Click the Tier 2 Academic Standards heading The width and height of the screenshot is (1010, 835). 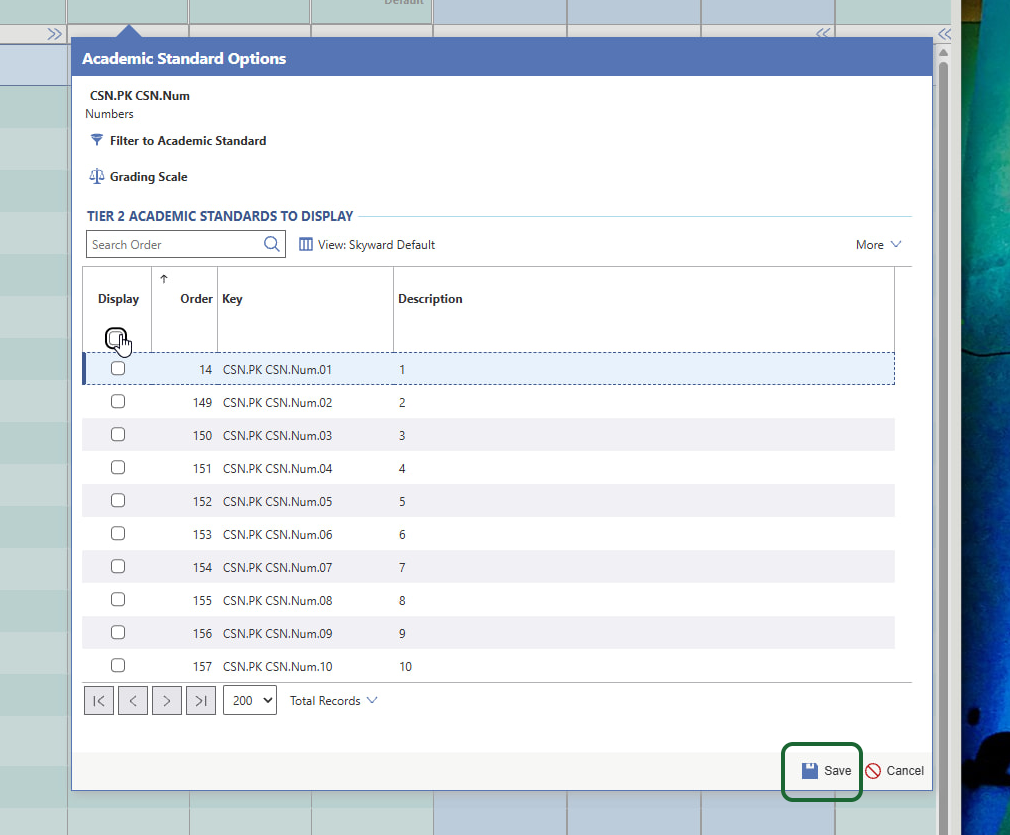(x=220, y=216)
